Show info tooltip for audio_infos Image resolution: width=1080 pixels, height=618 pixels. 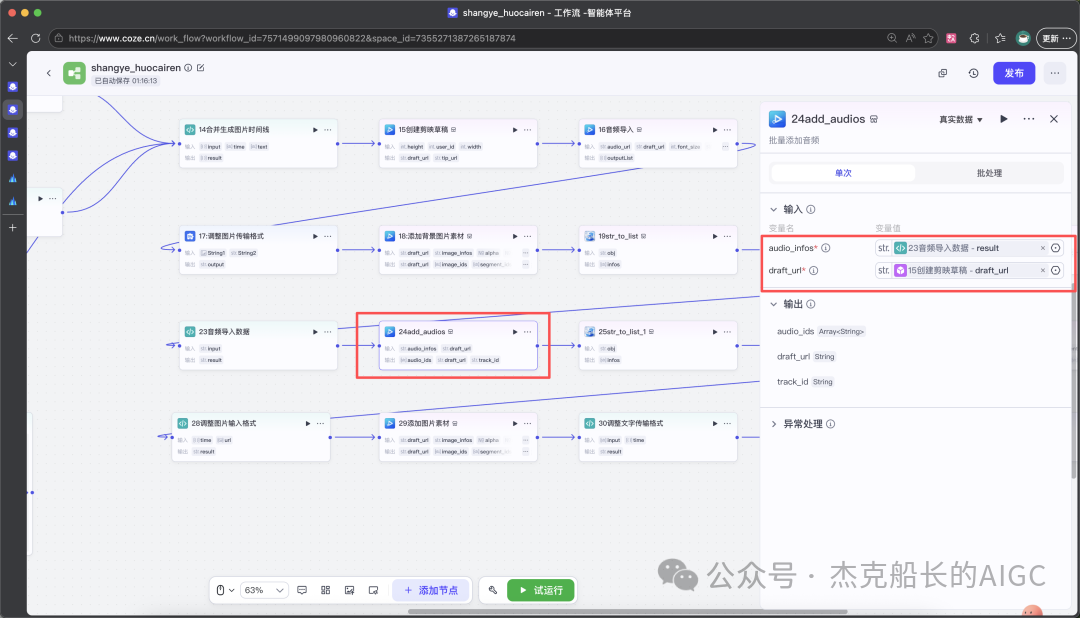coord(825,248)
